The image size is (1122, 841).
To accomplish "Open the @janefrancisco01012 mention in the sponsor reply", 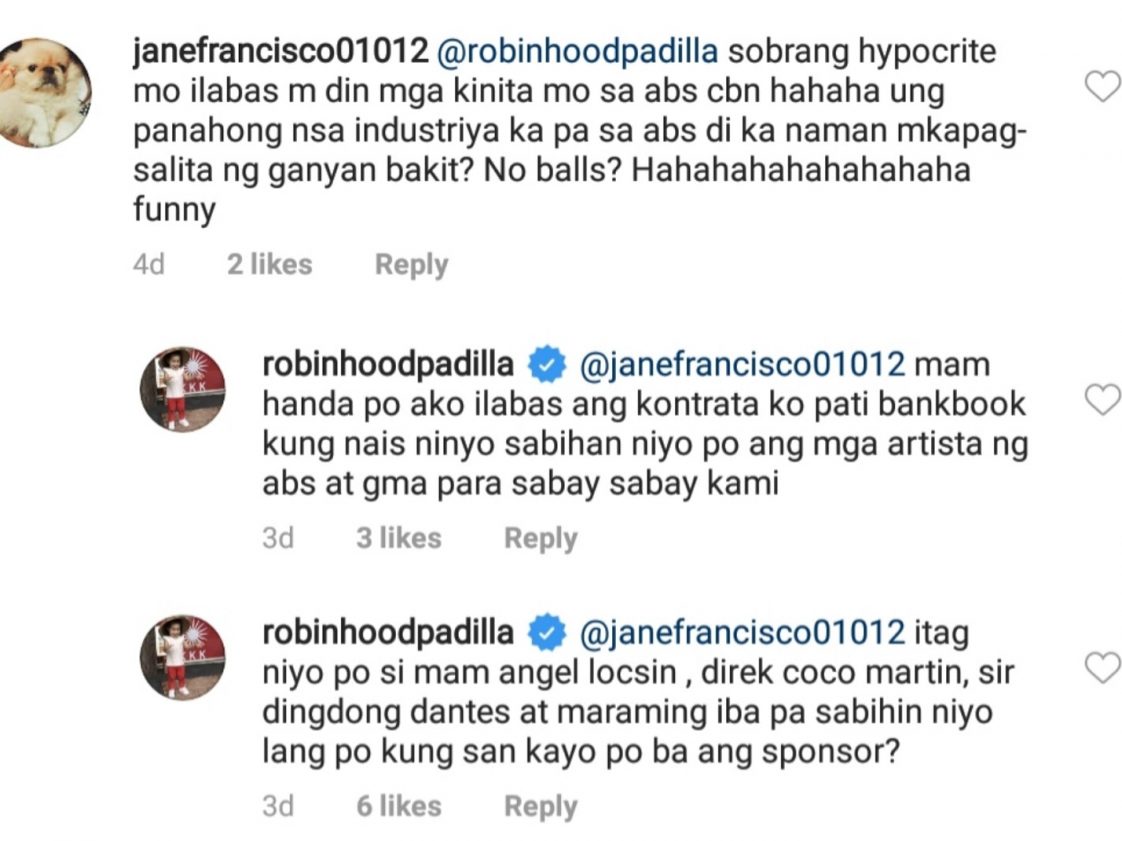I will [x=742, y=633].
